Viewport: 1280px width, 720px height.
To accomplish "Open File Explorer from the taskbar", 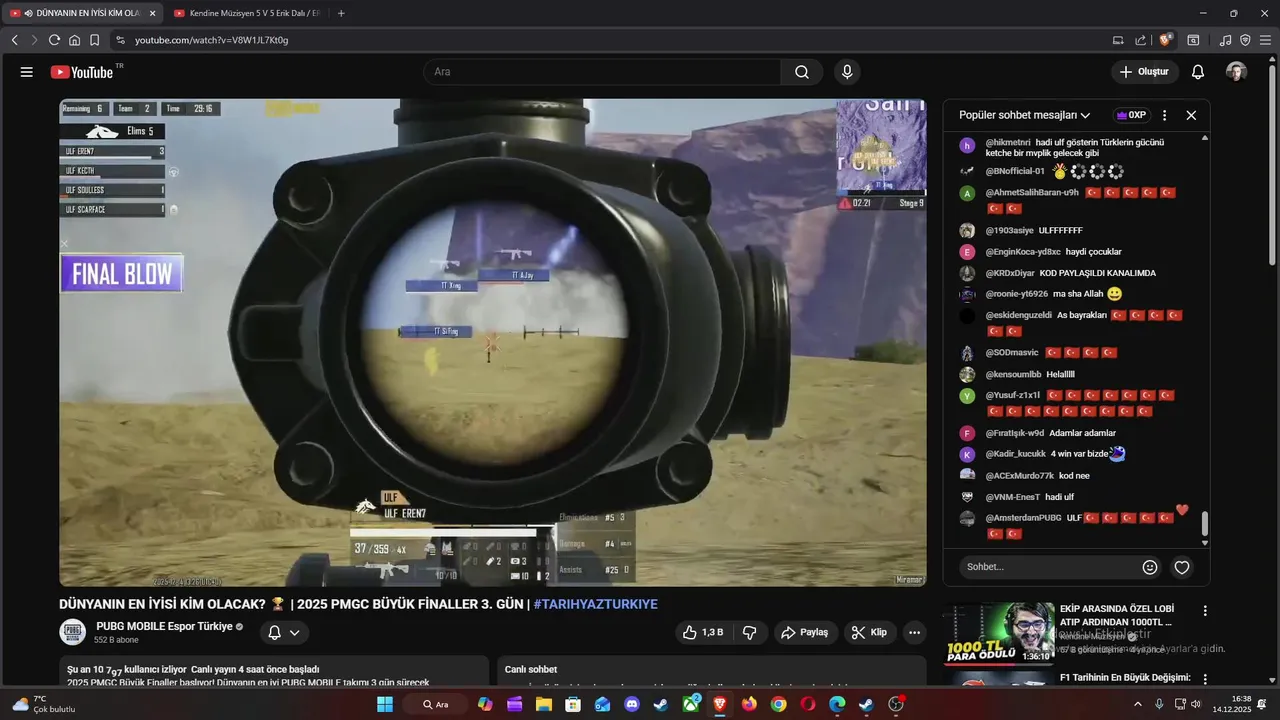I will (x=544, y=704).
